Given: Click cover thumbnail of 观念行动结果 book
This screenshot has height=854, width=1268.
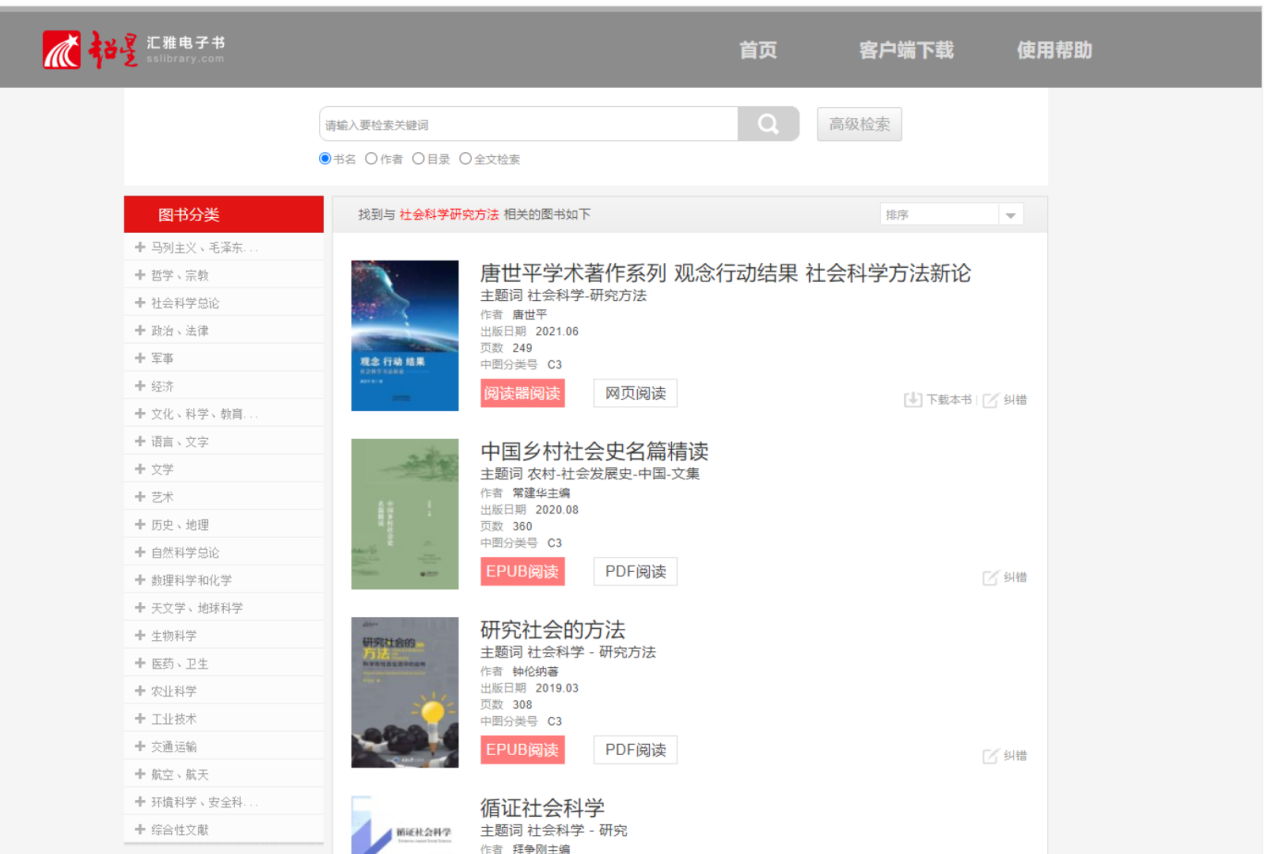Looking at the screenshot, I should point(405,336).
